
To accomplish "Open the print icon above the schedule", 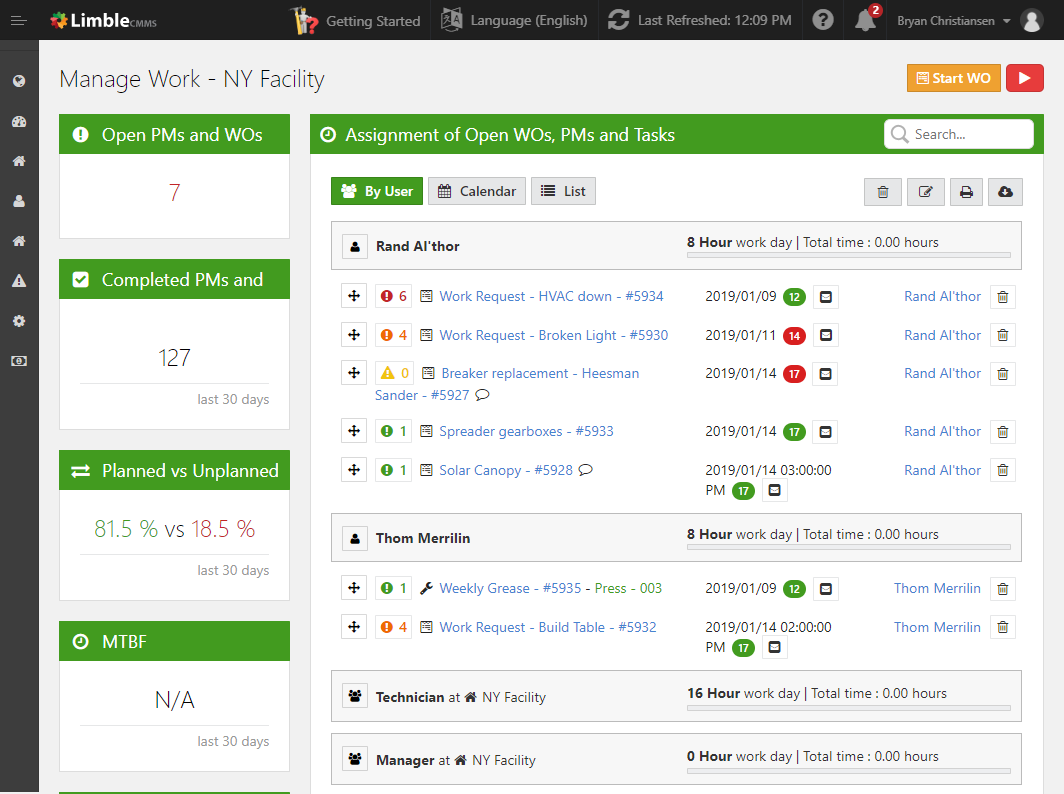I will coord(966,191).
